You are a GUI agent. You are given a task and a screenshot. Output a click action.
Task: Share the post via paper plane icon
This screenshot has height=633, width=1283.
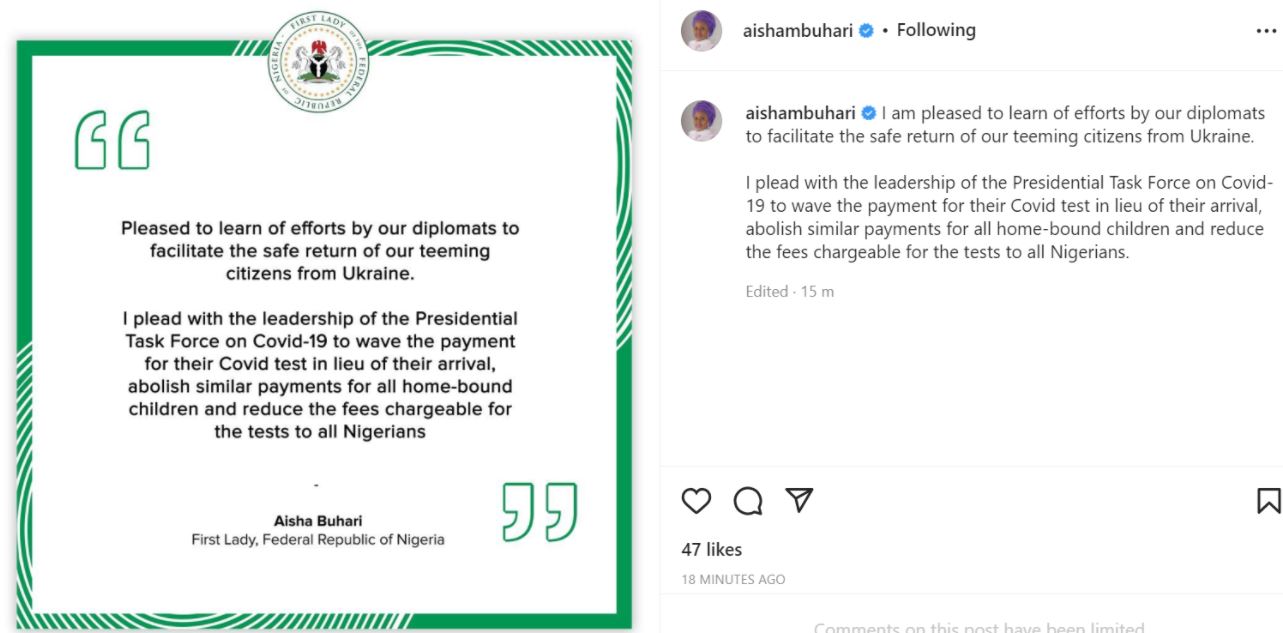pos(799,500)
